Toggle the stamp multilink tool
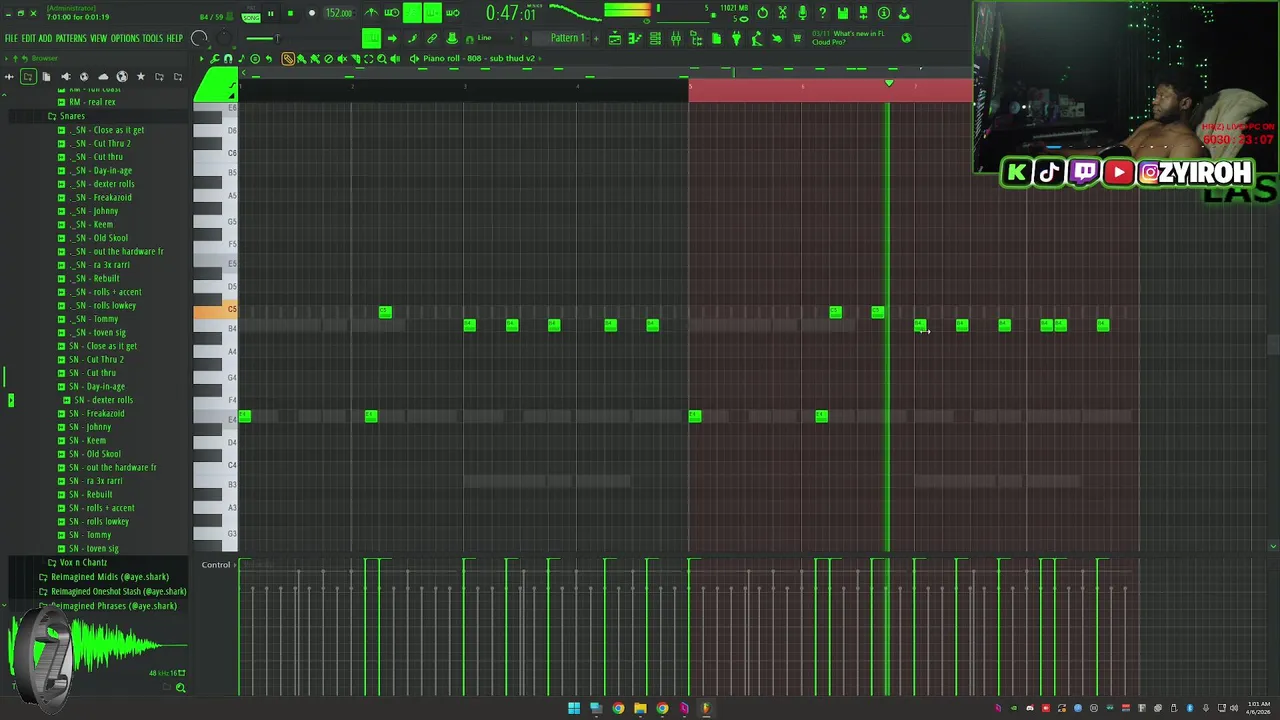The height and width of the screenshot is (720, 1280). click(x=451, y=38)
